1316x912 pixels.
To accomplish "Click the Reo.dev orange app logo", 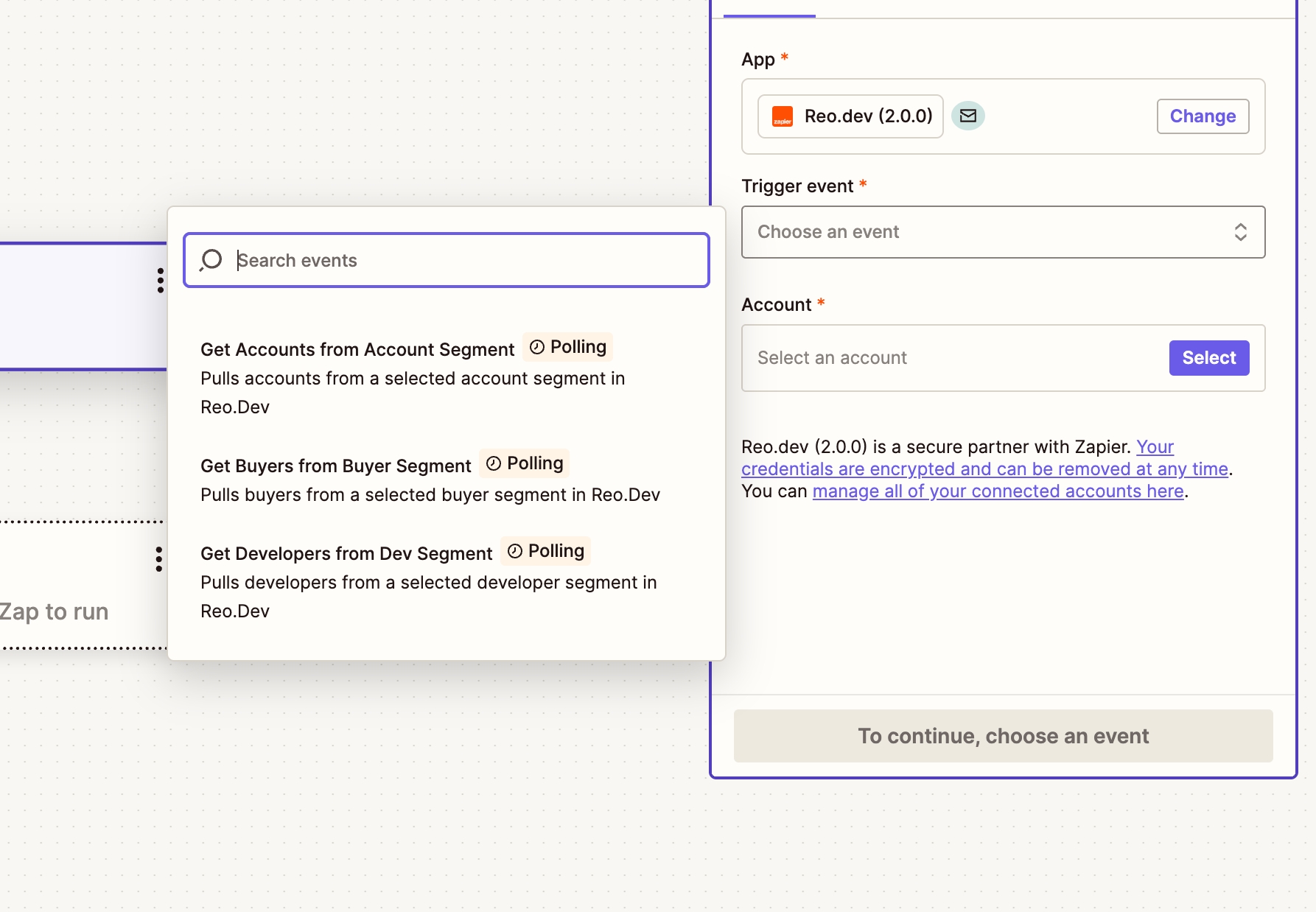I will (x=782, y=116).
